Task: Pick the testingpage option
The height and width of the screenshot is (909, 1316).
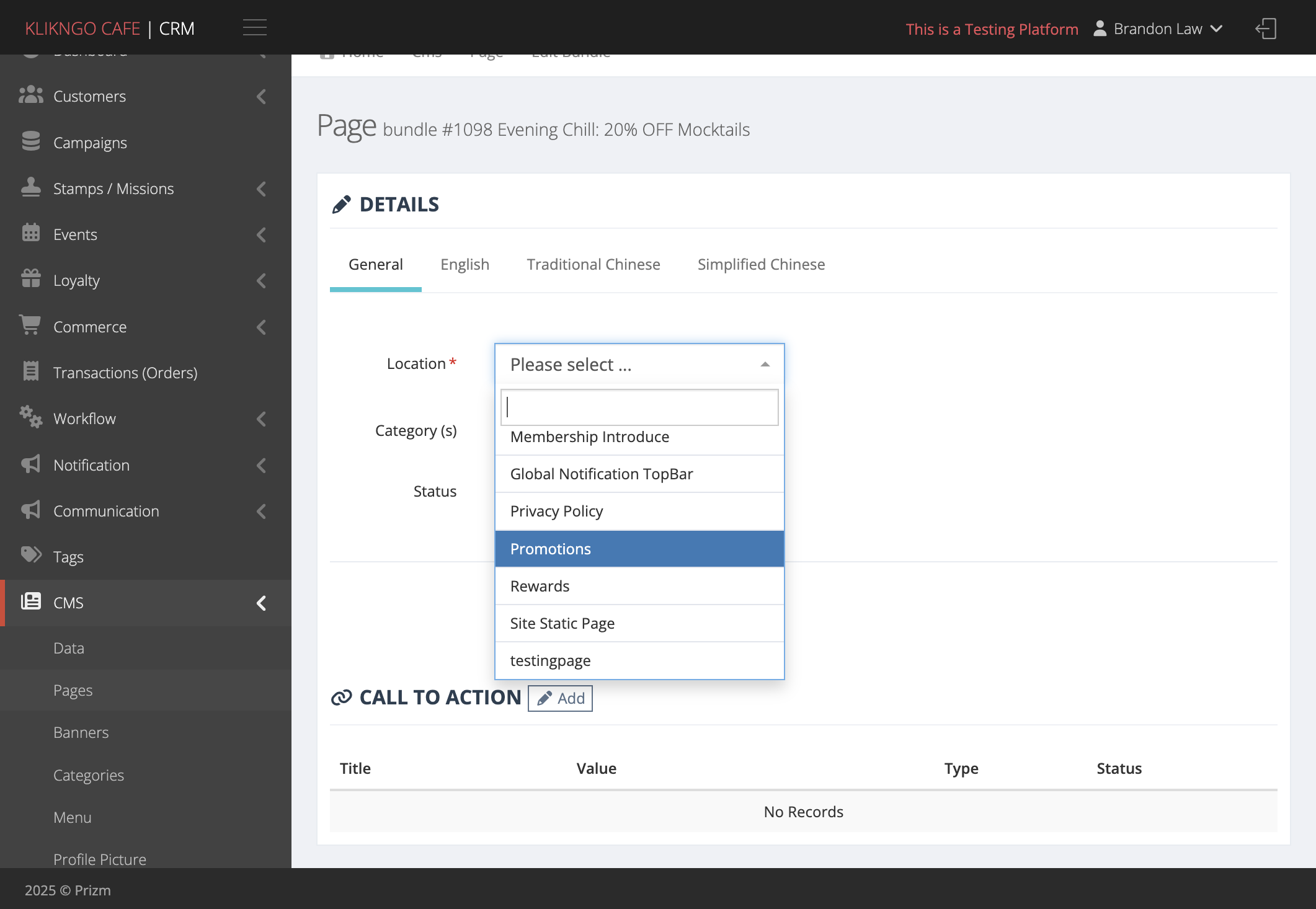Action: pyautogui.click(x=639, y=660)
